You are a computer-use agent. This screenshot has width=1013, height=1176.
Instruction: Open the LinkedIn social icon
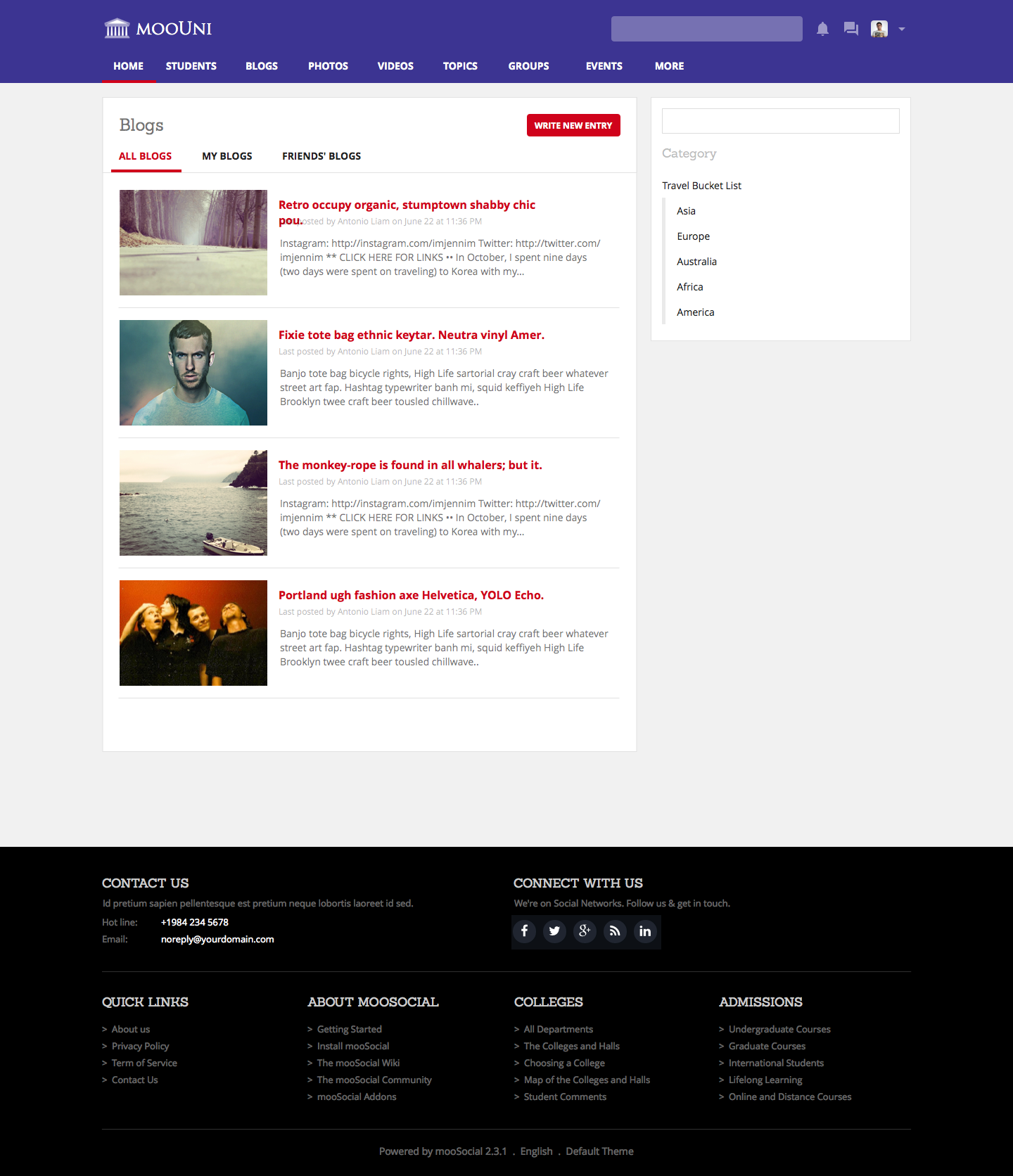click(645, 931)
